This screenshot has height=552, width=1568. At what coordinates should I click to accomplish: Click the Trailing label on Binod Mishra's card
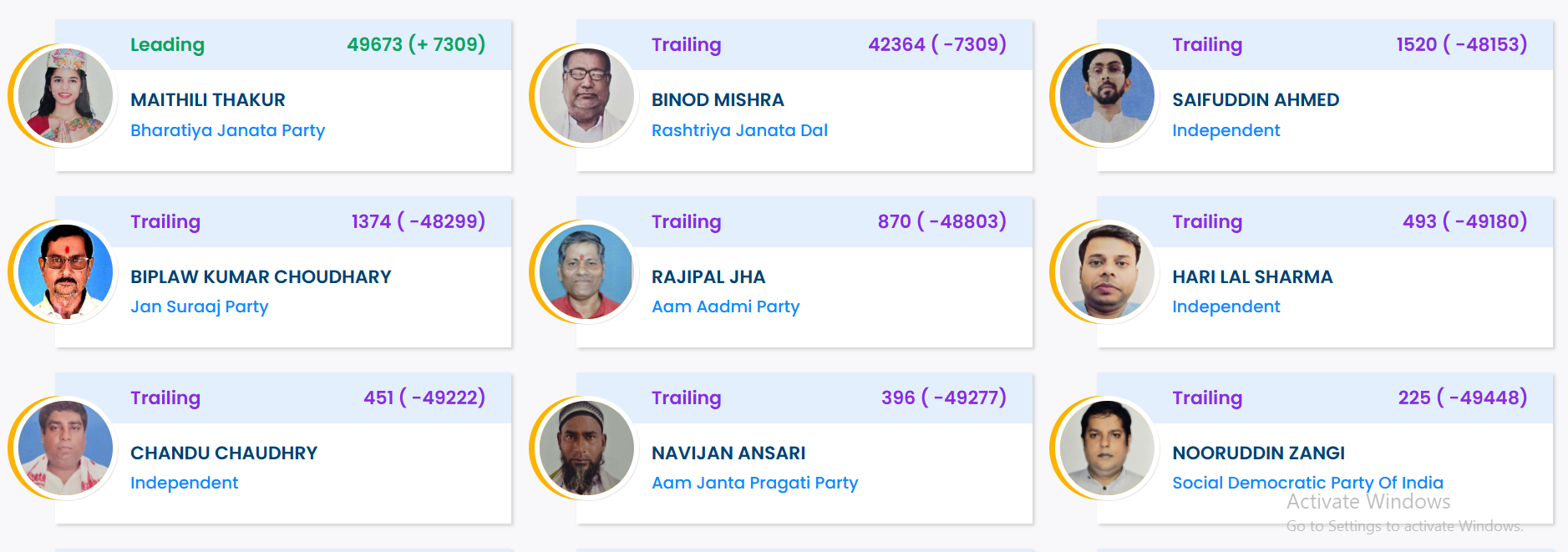[x=687, y=45]
